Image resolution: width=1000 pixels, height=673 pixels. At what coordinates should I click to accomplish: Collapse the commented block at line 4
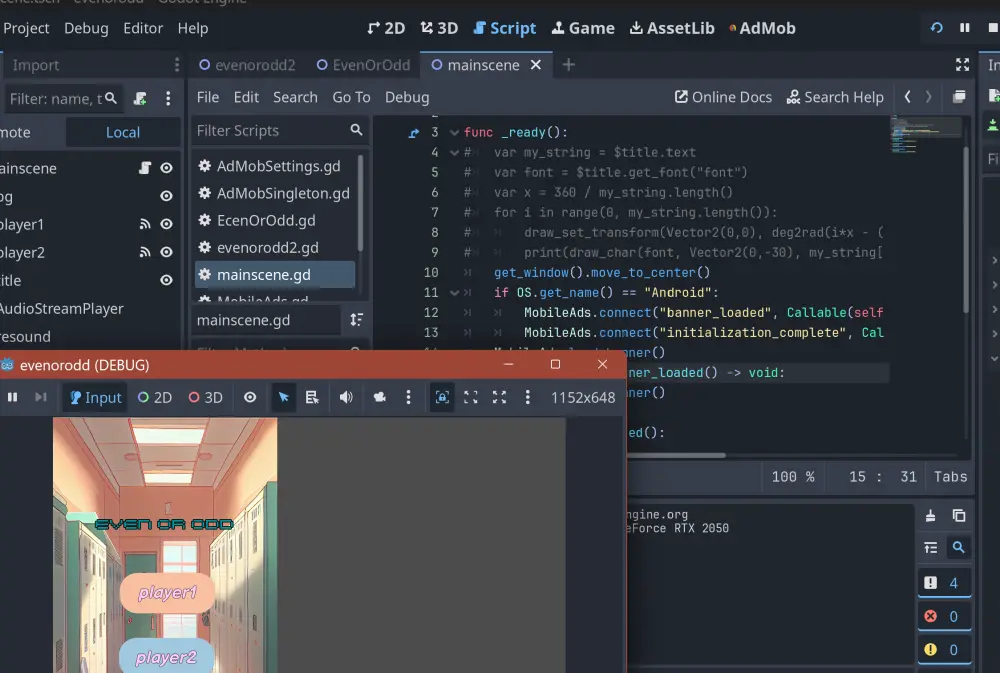click(x=454, y=152)
